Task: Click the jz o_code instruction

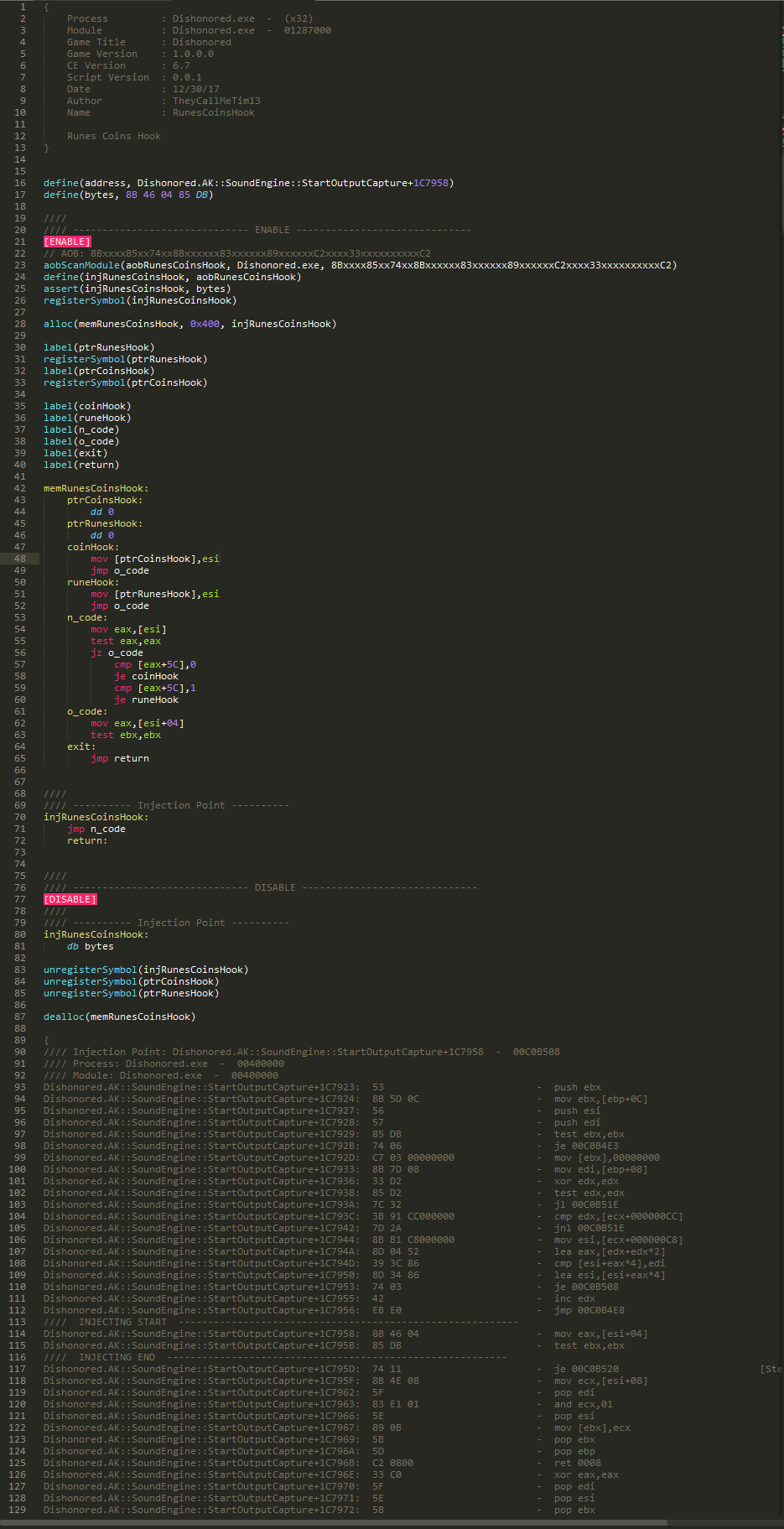Action: tap(117, 653)
